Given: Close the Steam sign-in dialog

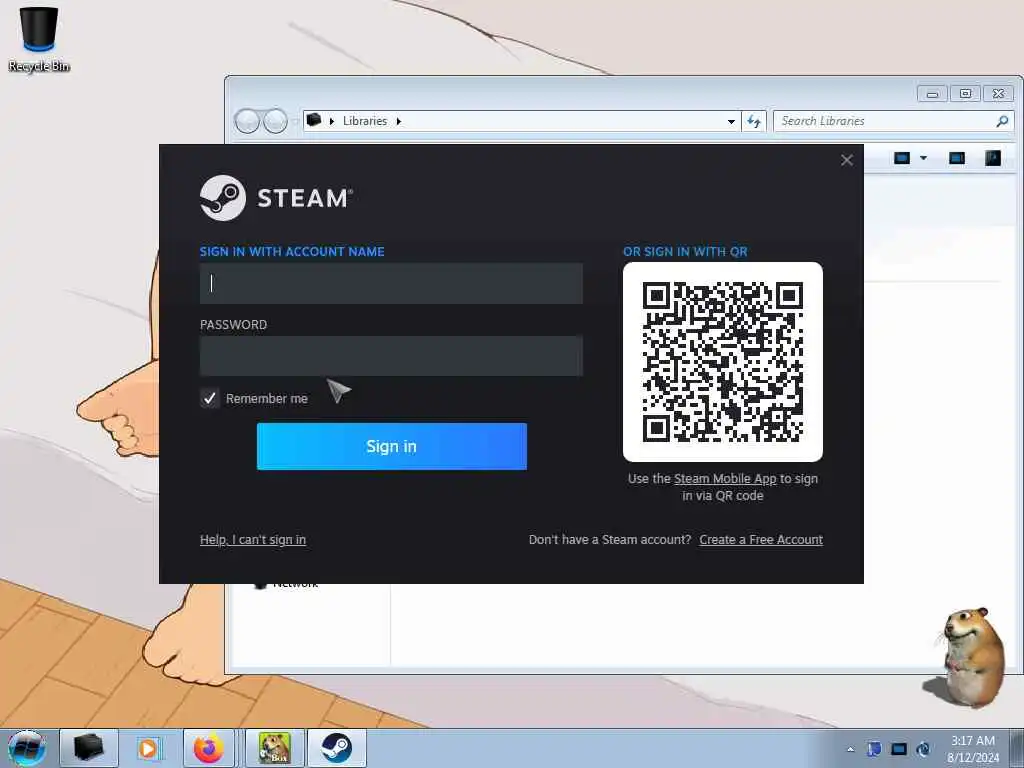Looking at the screenshot, I should tap(846, 160).
